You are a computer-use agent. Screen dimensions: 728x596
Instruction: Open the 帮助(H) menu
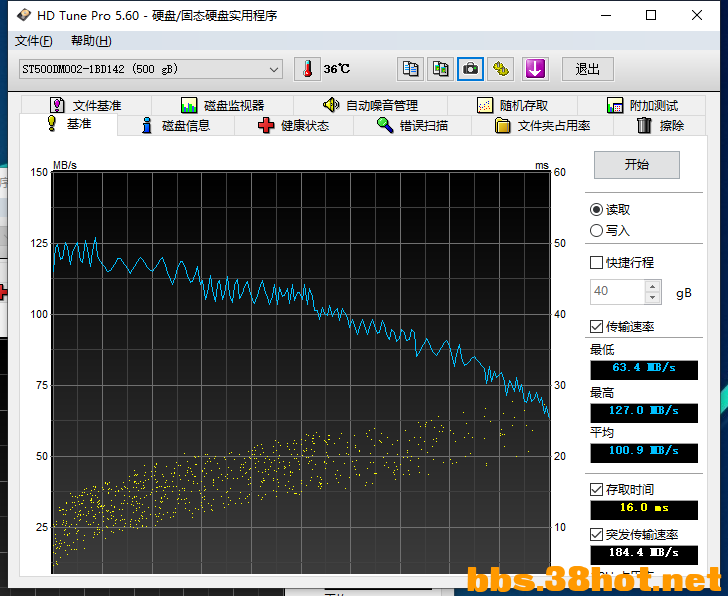91,41
